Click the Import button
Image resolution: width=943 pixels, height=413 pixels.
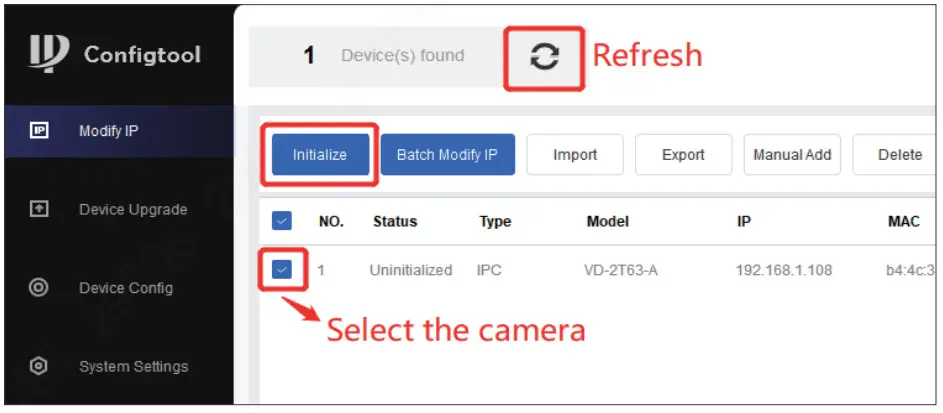[575, 155]
